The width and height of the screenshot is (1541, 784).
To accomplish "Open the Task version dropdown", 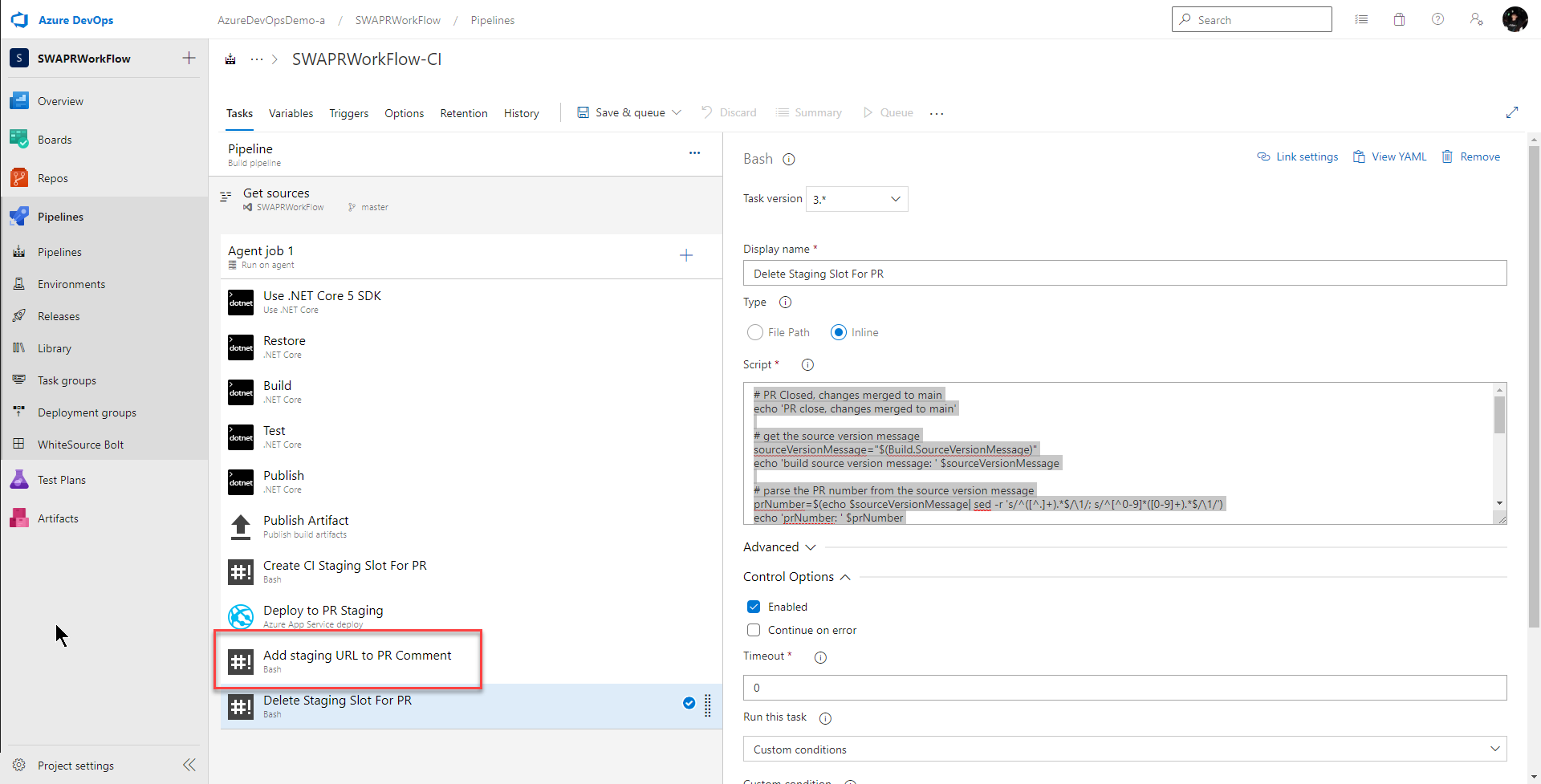I will [857, 199].
